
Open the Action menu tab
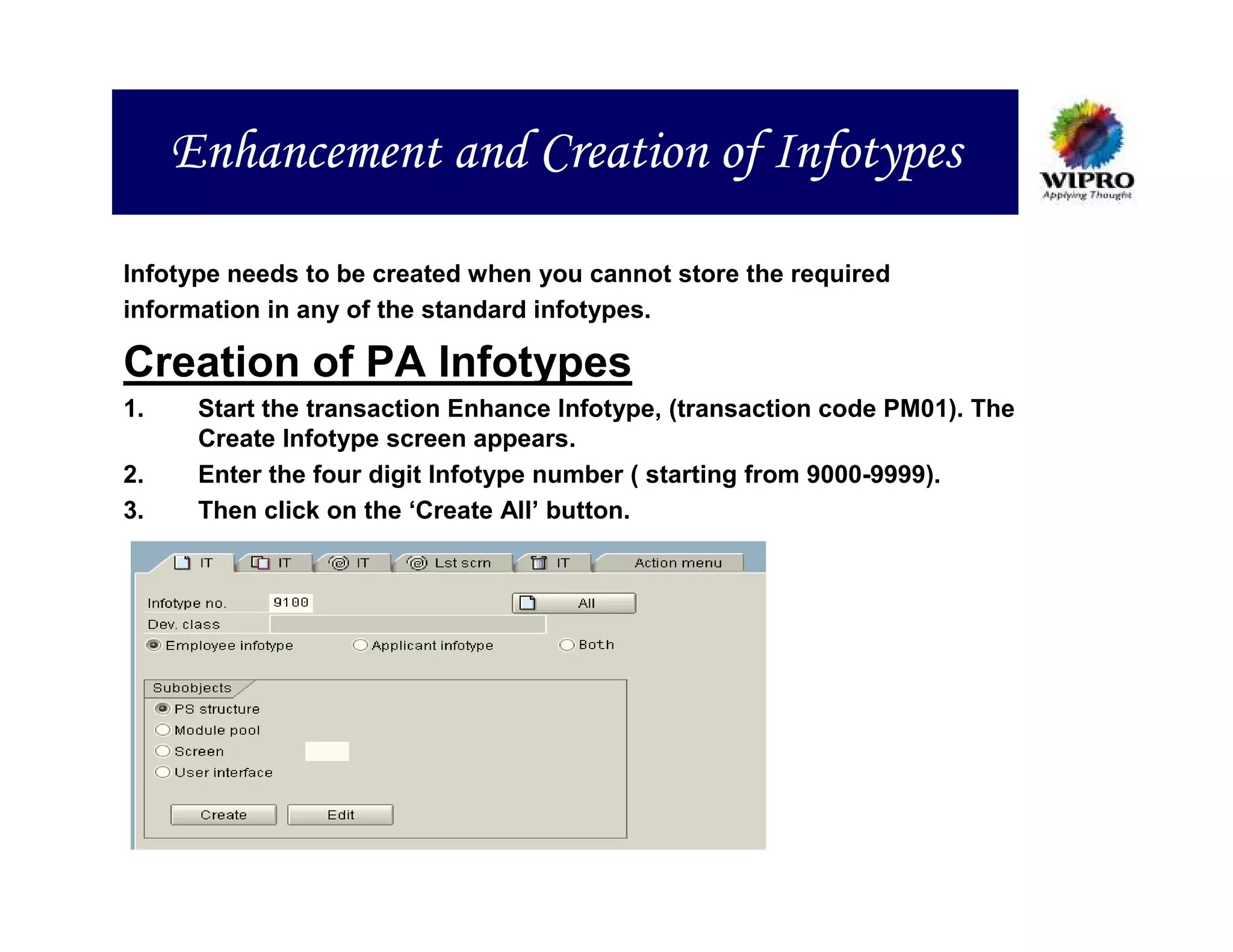[x=677, y=563]
